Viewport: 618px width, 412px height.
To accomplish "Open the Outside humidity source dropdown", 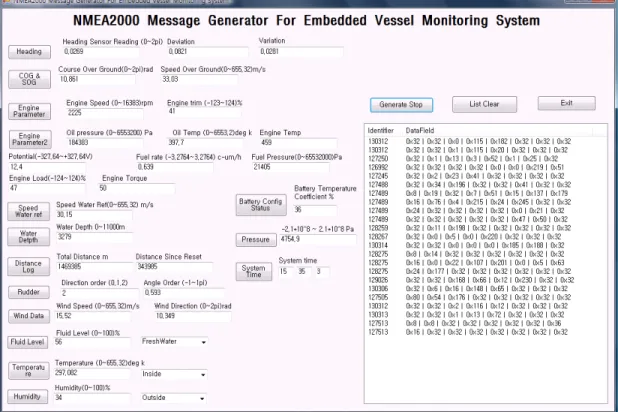I will [x=174, y=398].
